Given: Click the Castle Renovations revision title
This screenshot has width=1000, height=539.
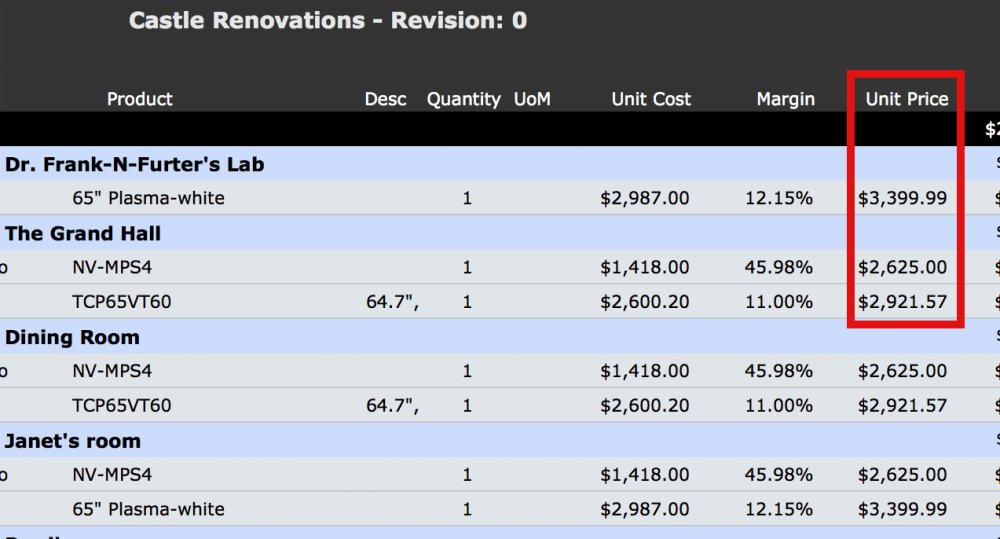Looking at the screenshot, I should 328,20.
